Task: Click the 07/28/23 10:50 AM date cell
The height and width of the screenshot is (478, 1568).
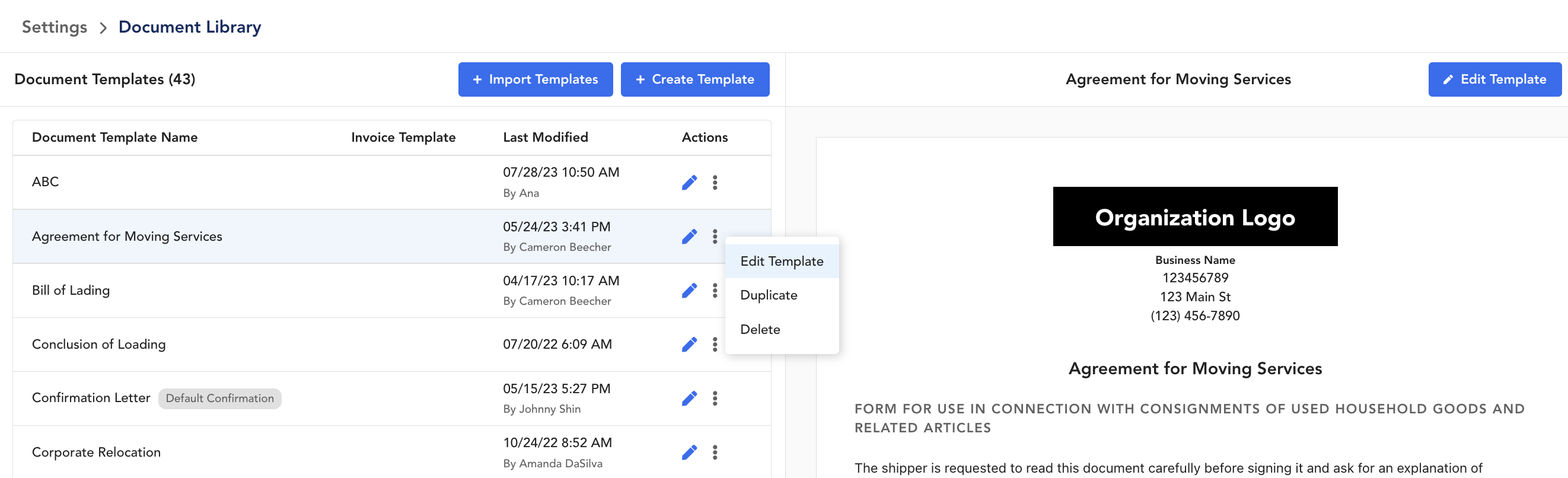Action: point(560,173)
